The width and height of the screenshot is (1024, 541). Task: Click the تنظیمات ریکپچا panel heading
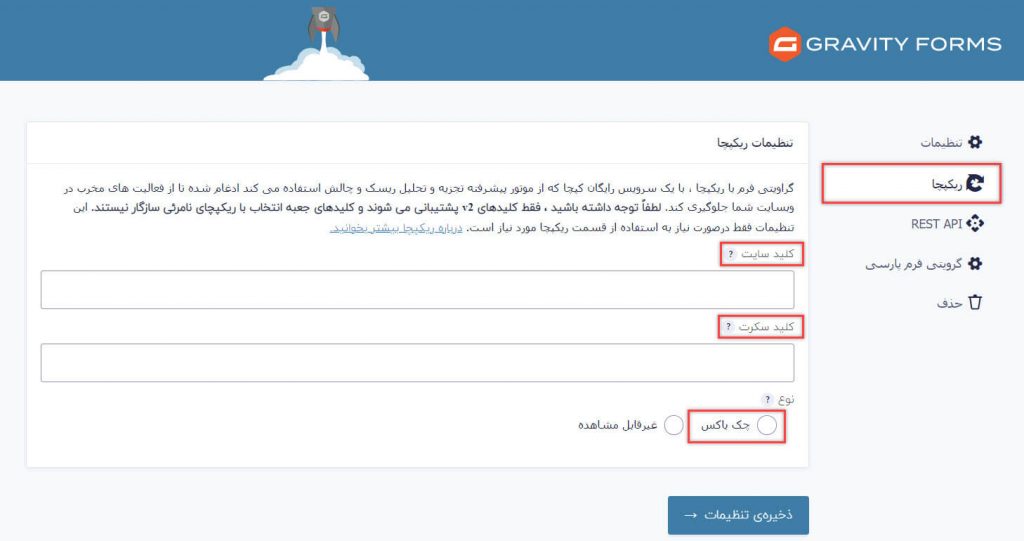[755, 142]
